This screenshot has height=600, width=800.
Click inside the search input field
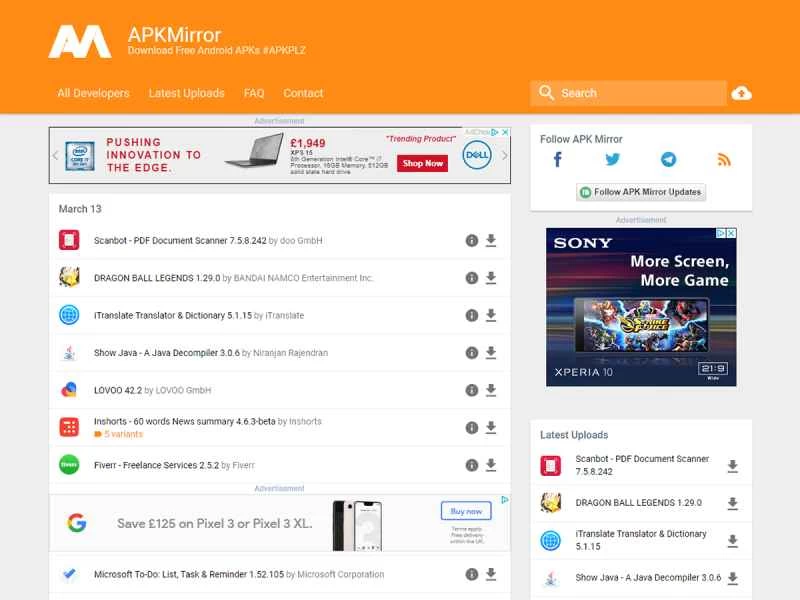coord(630,92)
